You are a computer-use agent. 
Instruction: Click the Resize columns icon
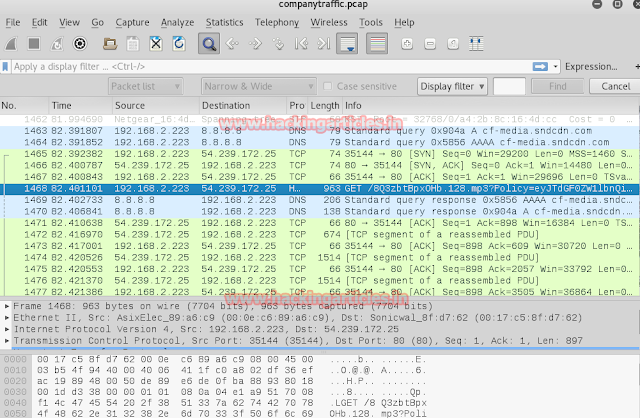[476, 44]
